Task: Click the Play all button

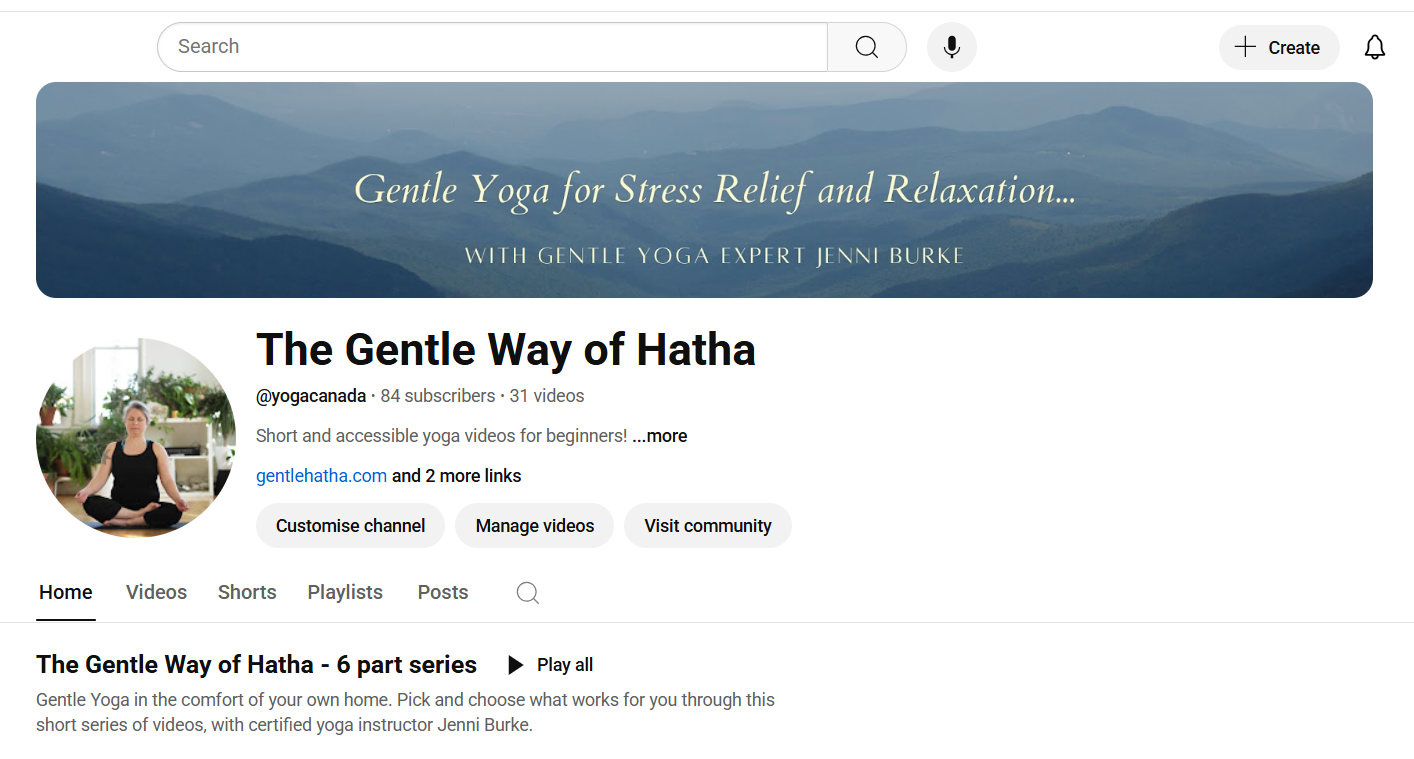Action: 550,665
